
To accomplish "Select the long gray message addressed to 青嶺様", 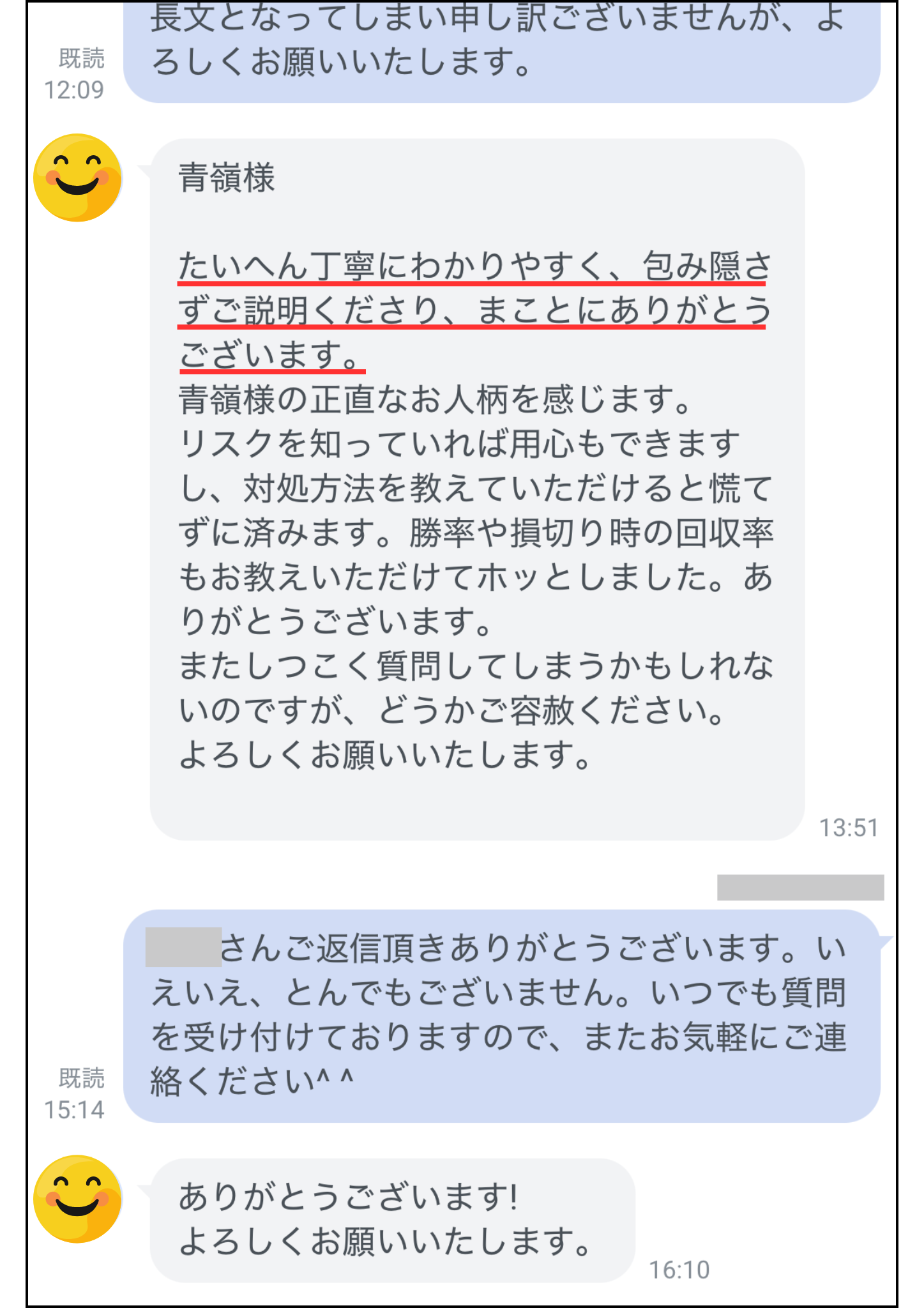I will (x=477, y=489).
